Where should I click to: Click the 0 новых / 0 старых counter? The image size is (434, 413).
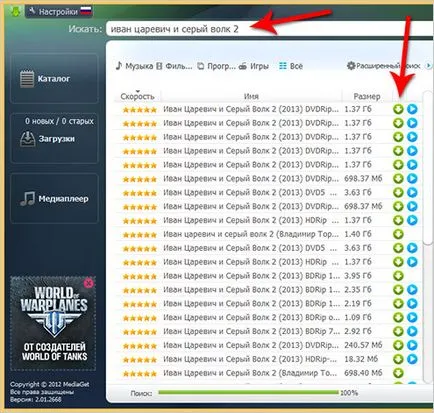pyautogui.click(x=59, y=121)
